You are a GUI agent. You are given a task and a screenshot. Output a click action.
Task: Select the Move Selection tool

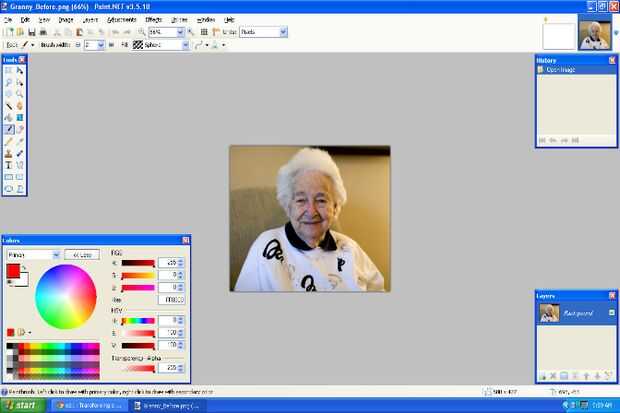(19, 82)
